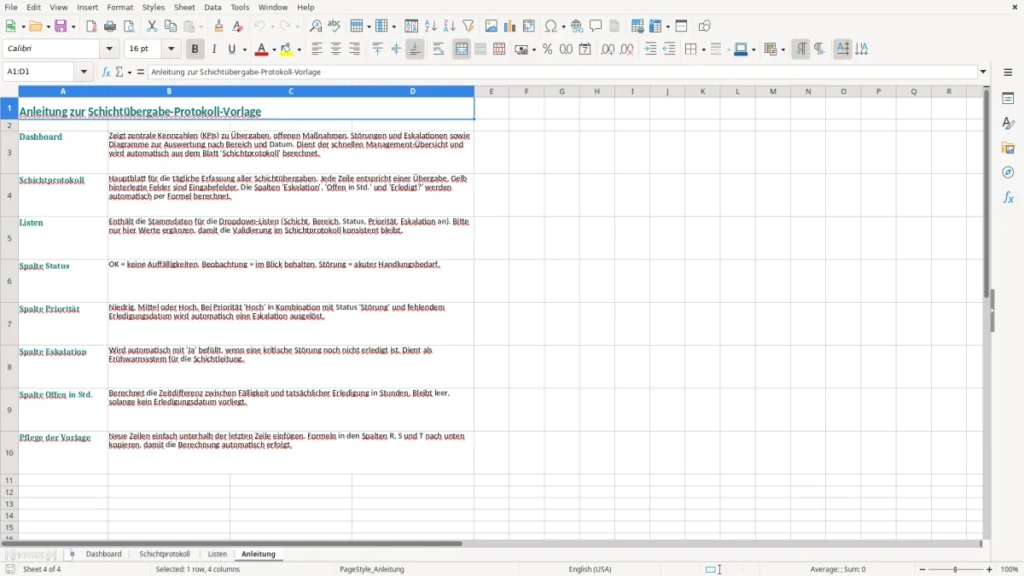Open the Function Wizard fx icon
This screenshot has width=1024, height=576.
pyautogui.click(x=106, y=72)
